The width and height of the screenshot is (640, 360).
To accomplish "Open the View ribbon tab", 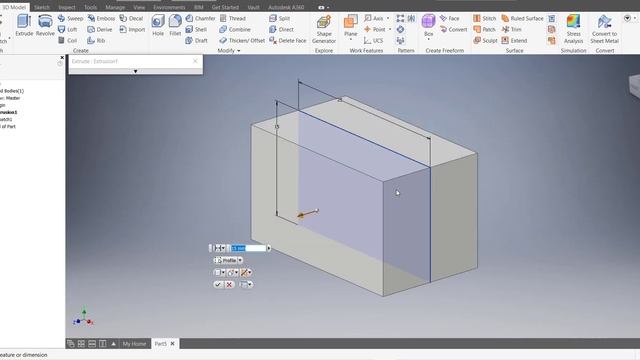I will (139, 7).
